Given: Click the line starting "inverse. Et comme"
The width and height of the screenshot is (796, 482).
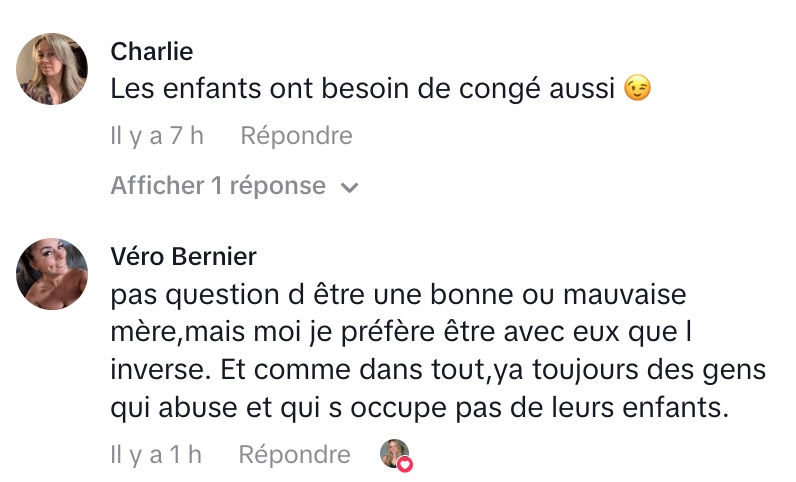Looking at the screenshot, I should pos(438,370).
